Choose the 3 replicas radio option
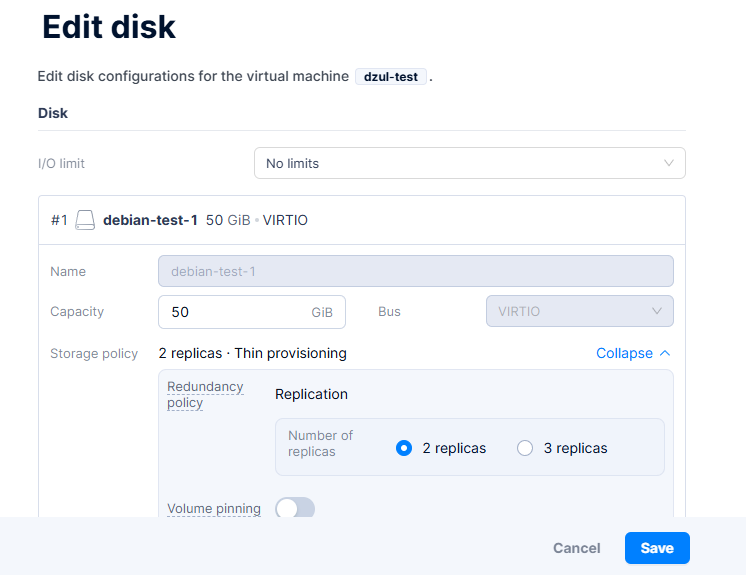Screen dimensions: 746x575 pyautogui.click(x=525, y=448)
